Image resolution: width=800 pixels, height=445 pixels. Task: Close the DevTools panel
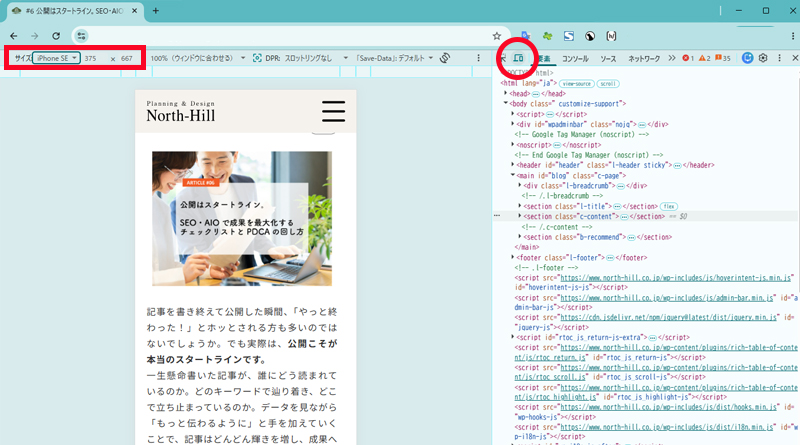(795, 58)
